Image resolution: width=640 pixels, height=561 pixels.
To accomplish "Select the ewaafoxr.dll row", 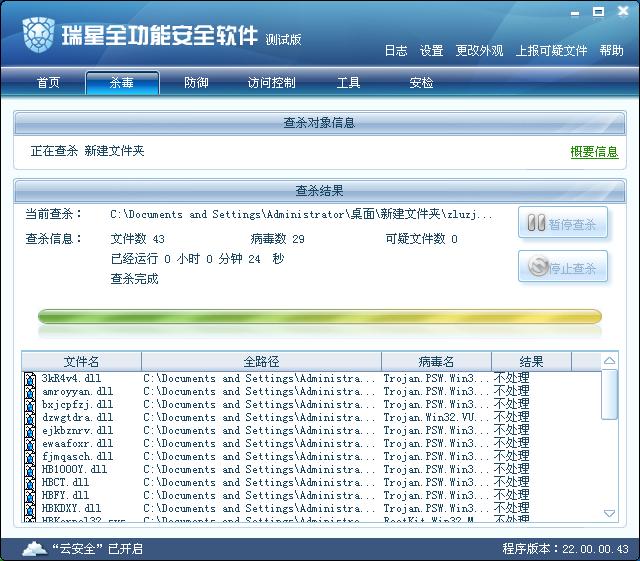I will [312, 444].
